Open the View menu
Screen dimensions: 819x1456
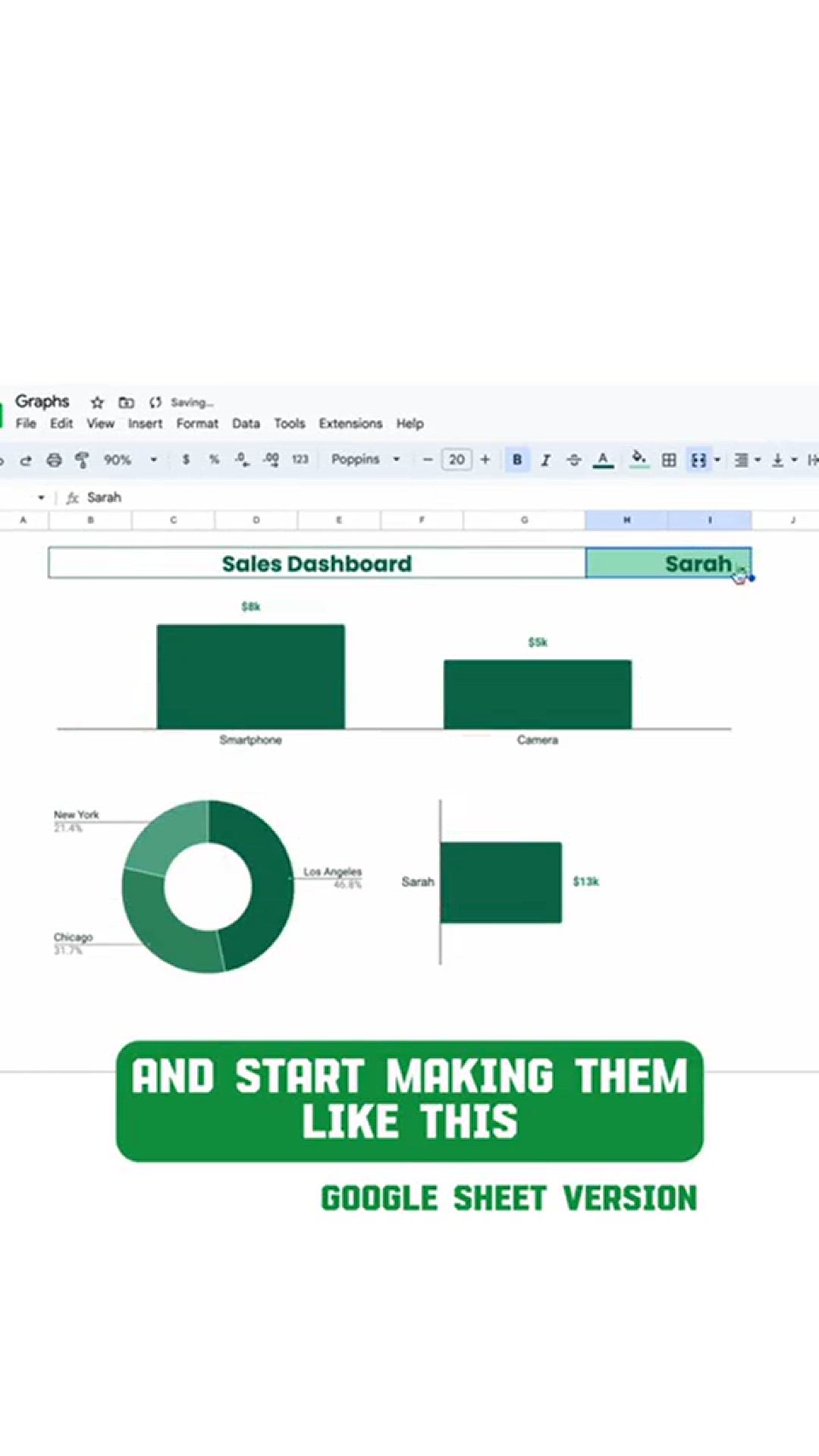[x=100, y=423]
